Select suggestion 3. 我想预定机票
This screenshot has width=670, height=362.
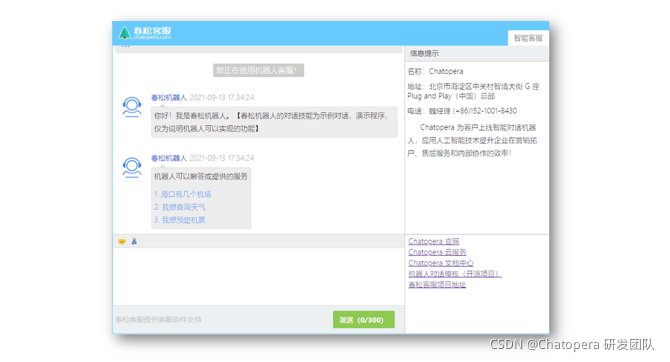click(179, 220)
